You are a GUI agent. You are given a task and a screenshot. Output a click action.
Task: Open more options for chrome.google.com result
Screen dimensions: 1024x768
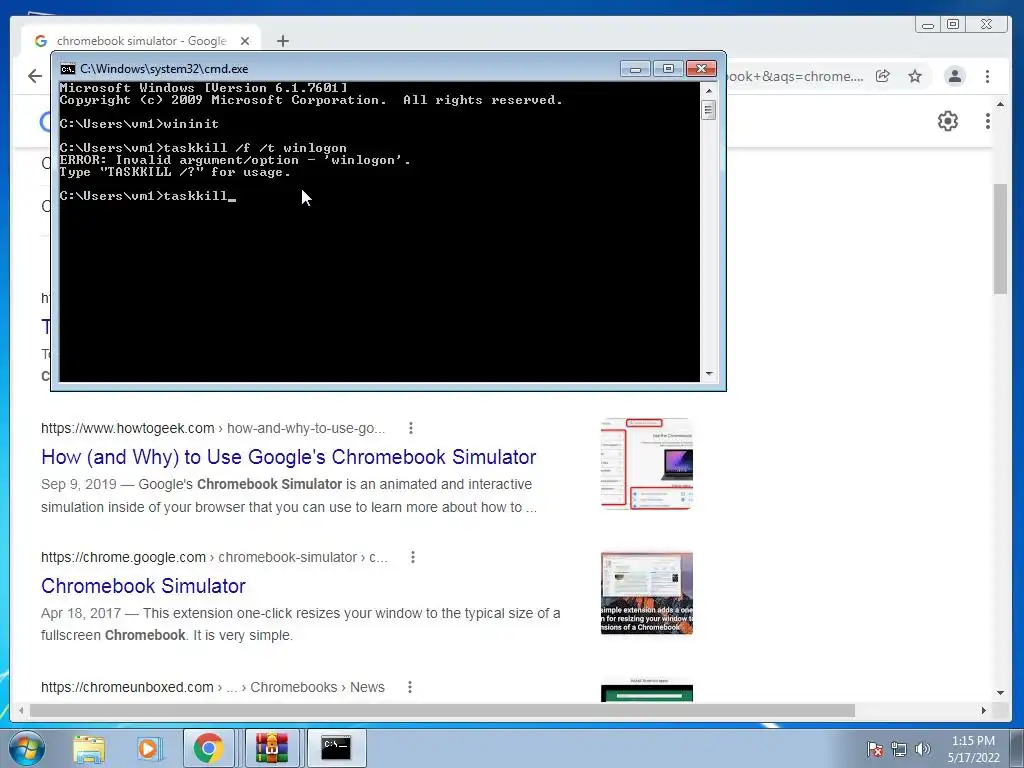pyautogui.click(x=413, y=557)
